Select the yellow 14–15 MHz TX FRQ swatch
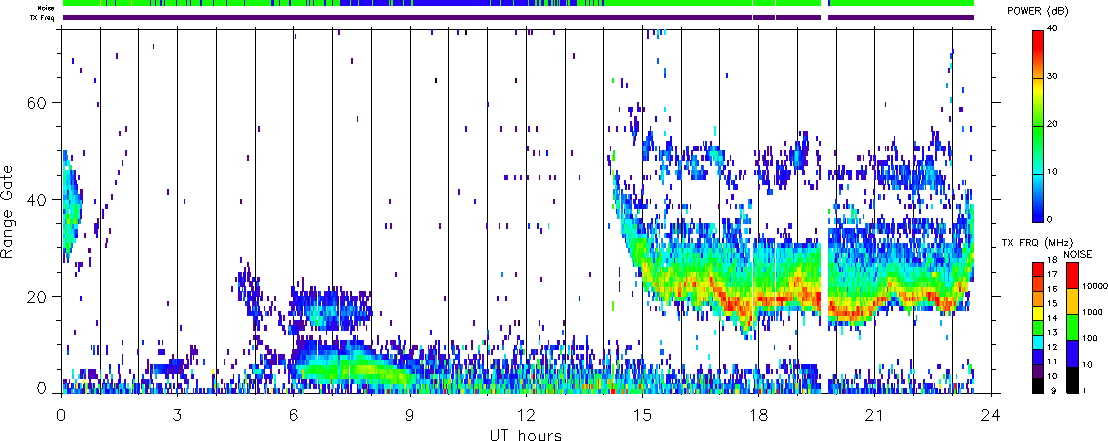The width and height of the screenshot is (1108, 441). [1037, 312]
